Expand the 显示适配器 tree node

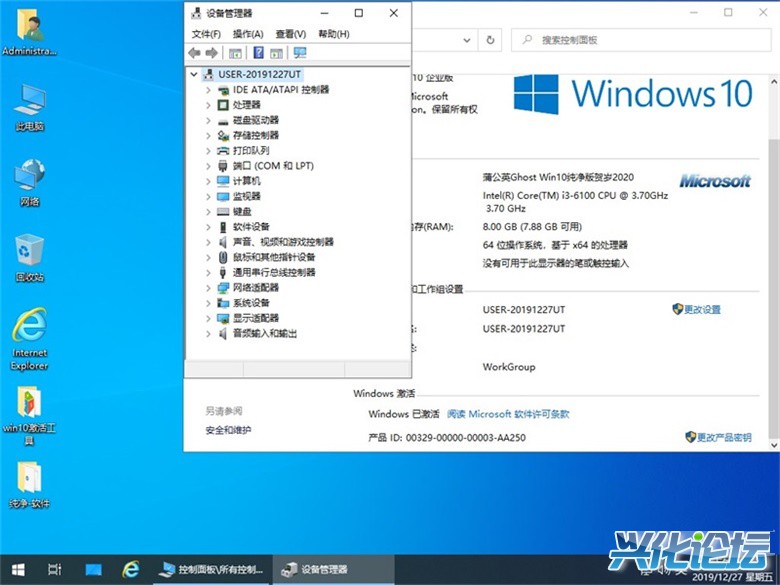(x=208, y=318)
